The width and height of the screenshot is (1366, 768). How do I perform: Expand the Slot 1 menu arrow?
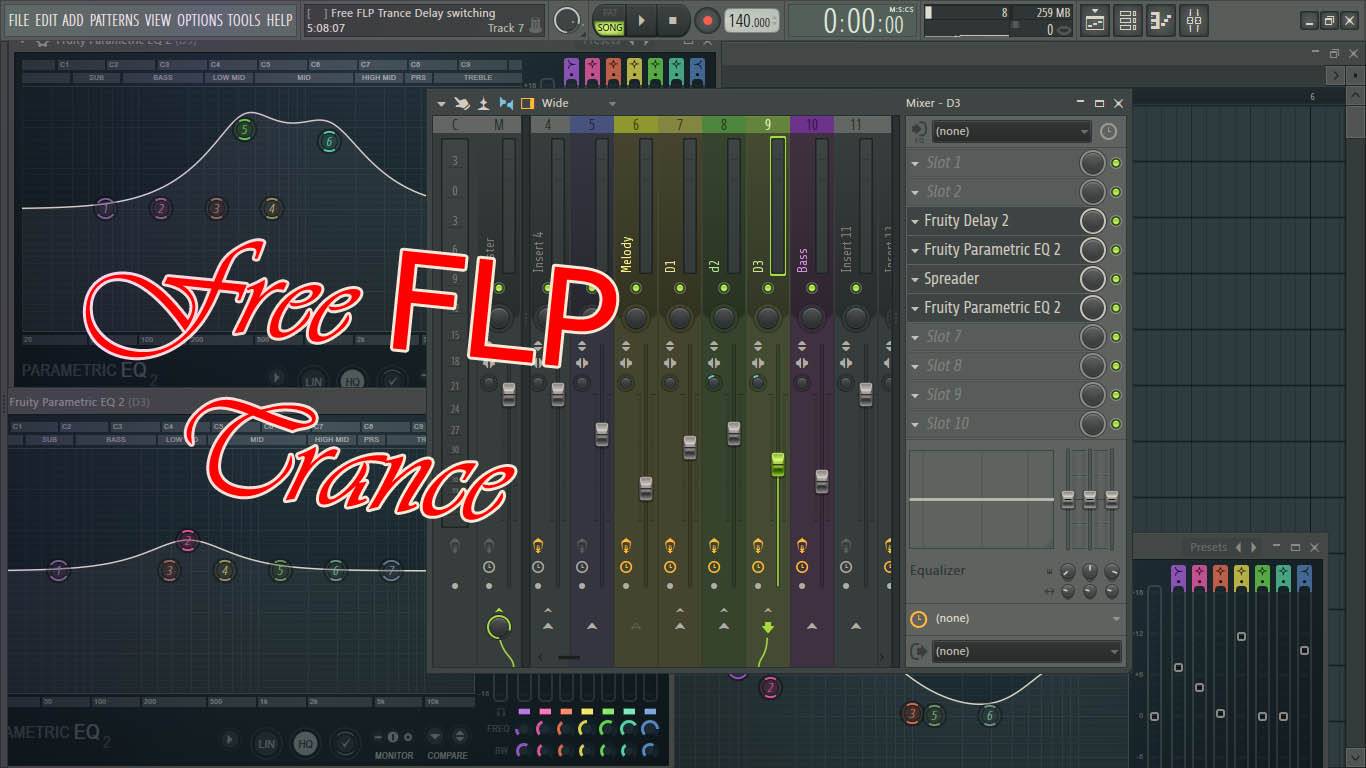(915, 163)
